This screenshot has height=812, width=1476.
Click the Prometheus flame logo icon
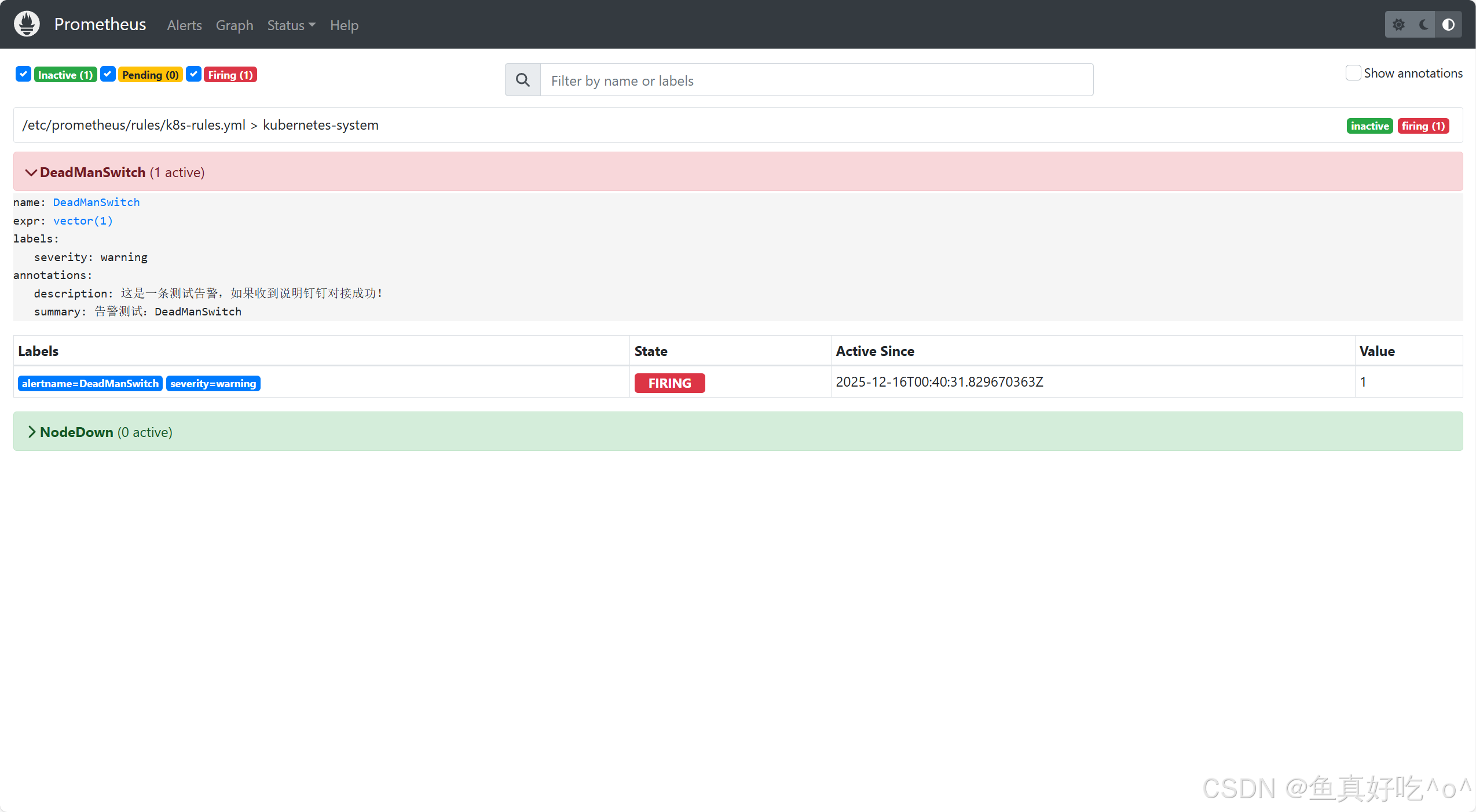tap(27, 24)
